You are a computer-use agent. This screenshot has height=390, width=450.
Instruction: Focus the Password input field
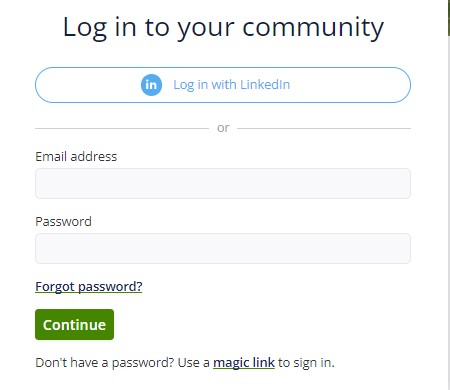[223, 248]
